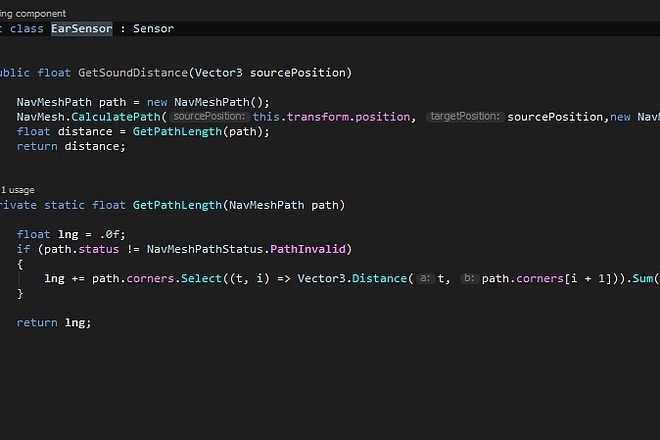The height and width of the screenshot is (440, 660).
Task: Click the 'b:' inlay parameter hint
Action: pyautogui.click(x=469, y=278)
